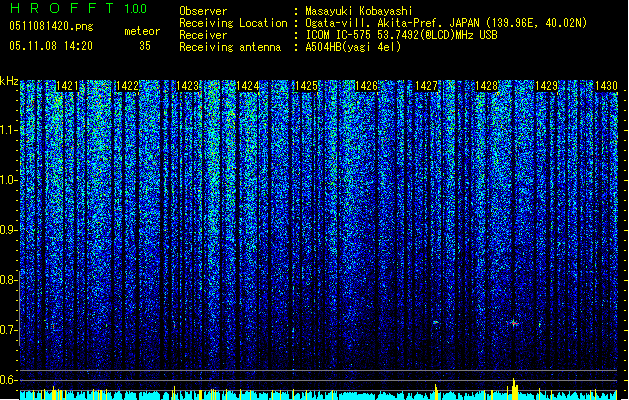The width and height of the screenshot is (629, 400).
Task: Click the 1427 time marker
Action: (426, 86)
